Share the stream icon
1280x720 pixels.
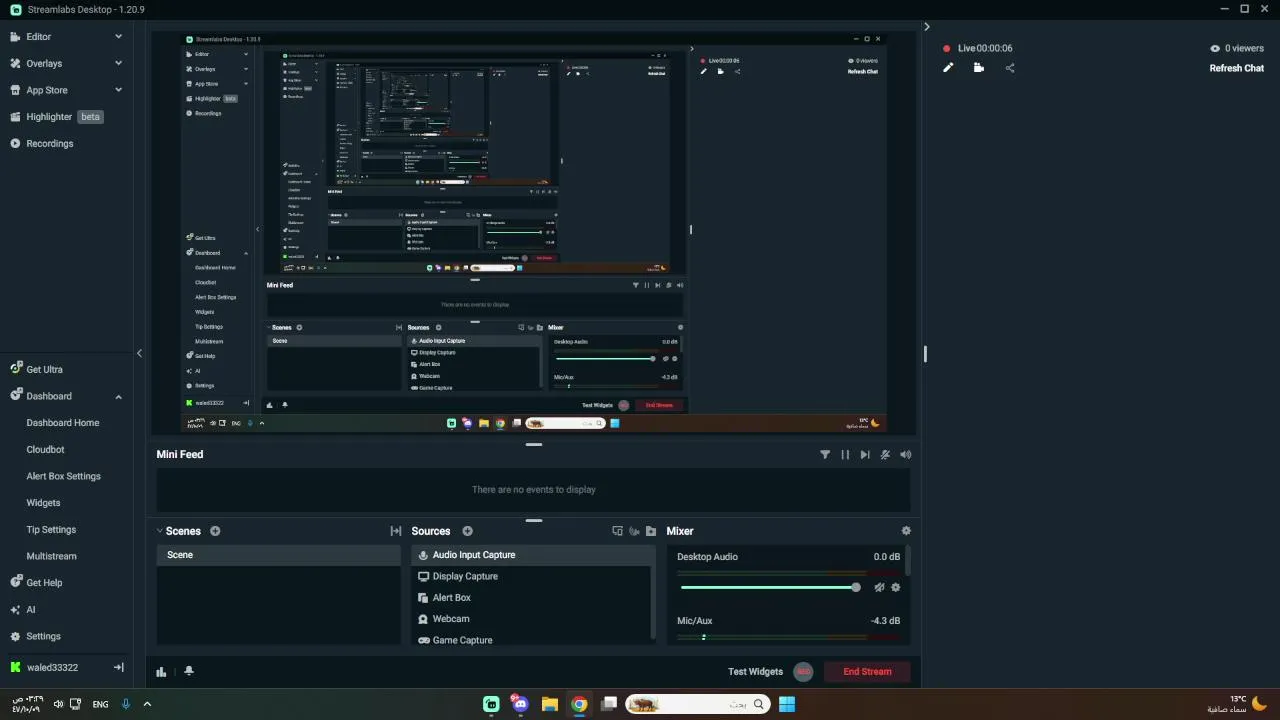coord(1009,68)
